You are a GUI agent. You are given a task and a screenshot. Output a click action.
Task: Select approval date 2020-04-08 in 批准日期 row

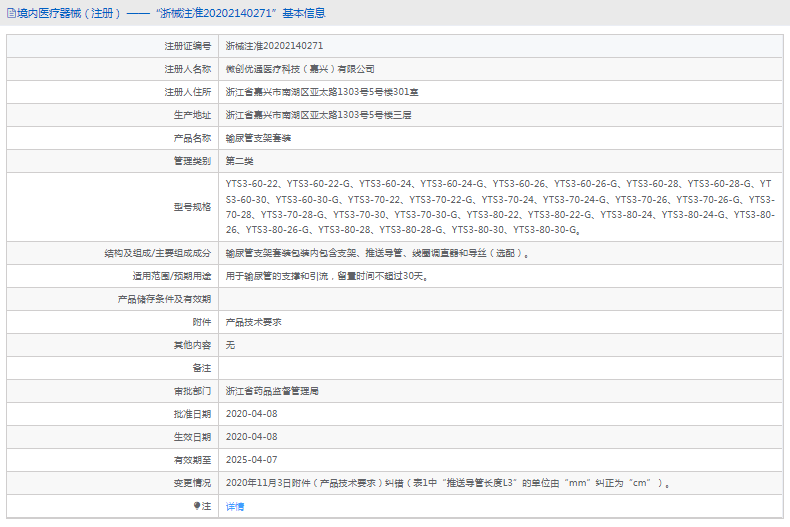pos(251,414)
